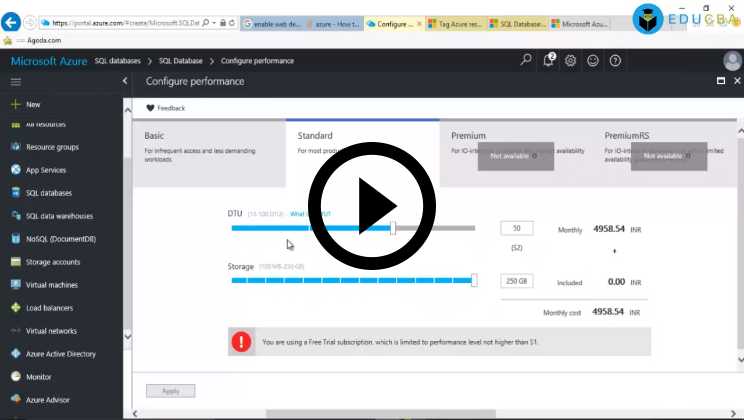
Task: Click the feedback smiley icon
Action: [593, 61]
